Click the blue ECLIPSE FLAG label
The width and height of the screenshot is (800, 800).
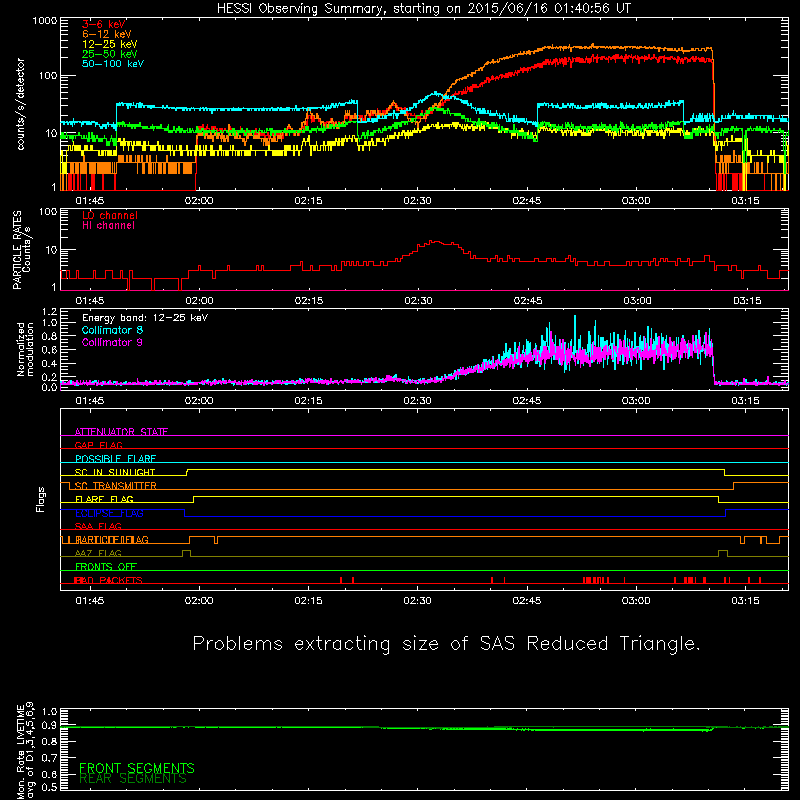click(x=109, y=513)
